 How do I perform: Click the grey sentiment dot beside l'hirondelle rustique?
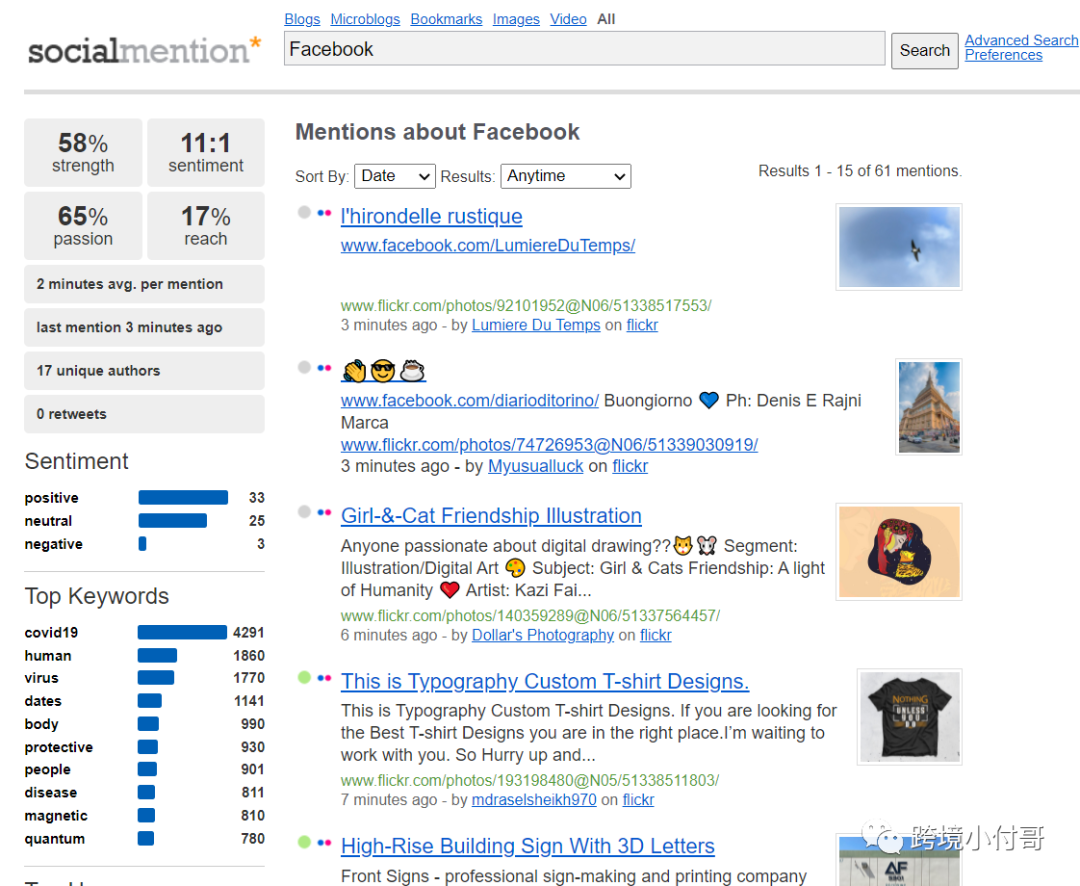coord(304,212)
